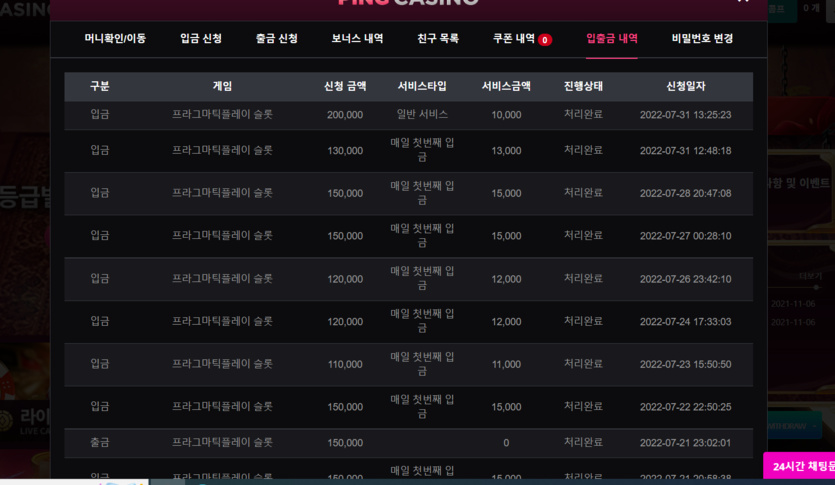
Task: Select the 130,000 amount cell
Action: [345, 151]
